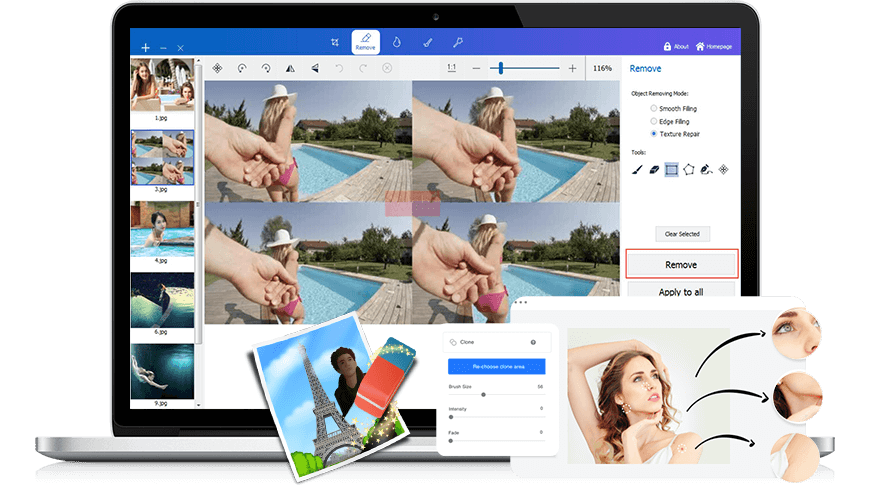Click the move/pan arrows icon in toolbar
Image resolution: width=870 pixels, height=485 pixels.
pos(218,68)
